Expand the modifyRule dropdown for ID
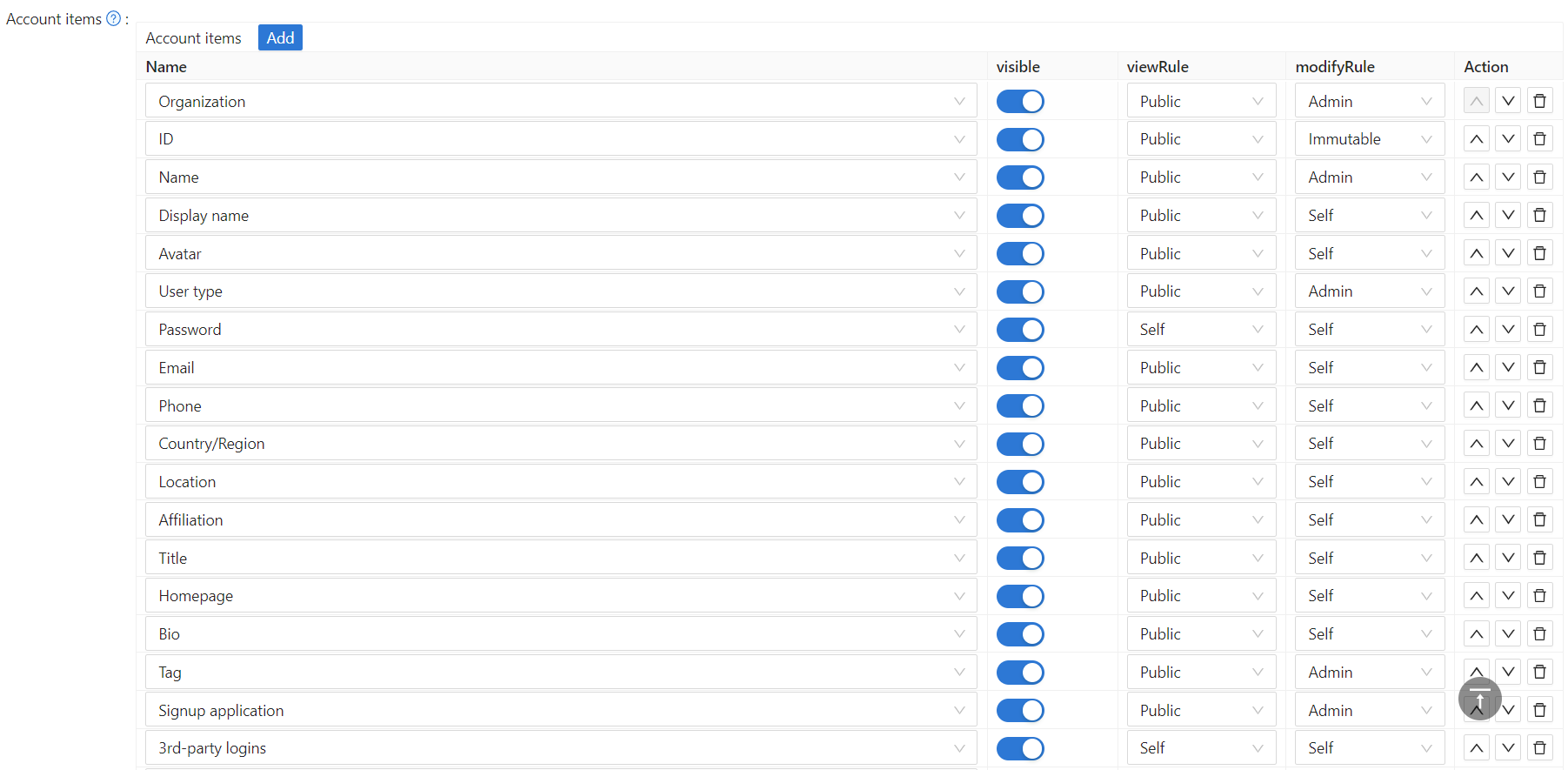The image size is (1568, 770). [x=1369, y=139]
